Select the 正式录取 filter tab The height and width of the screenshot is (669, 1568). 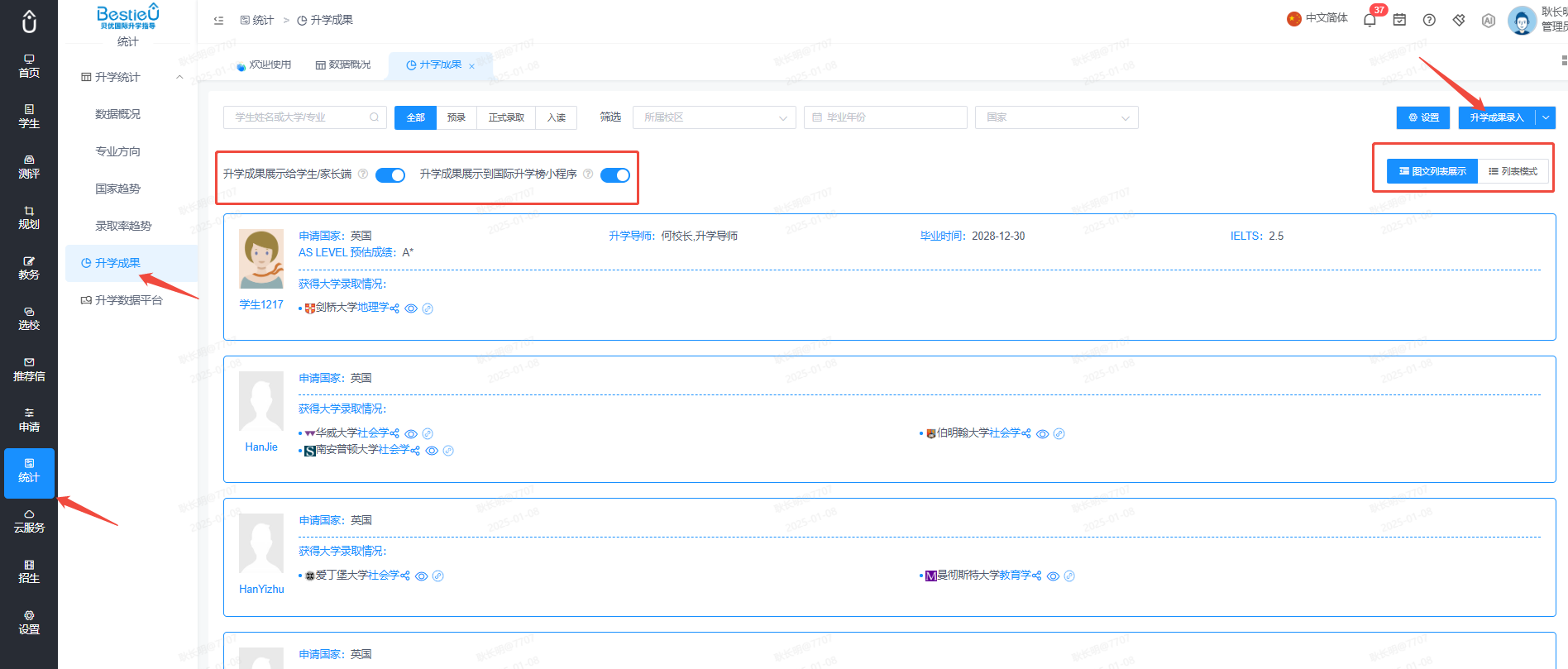(x=506, y=117)
